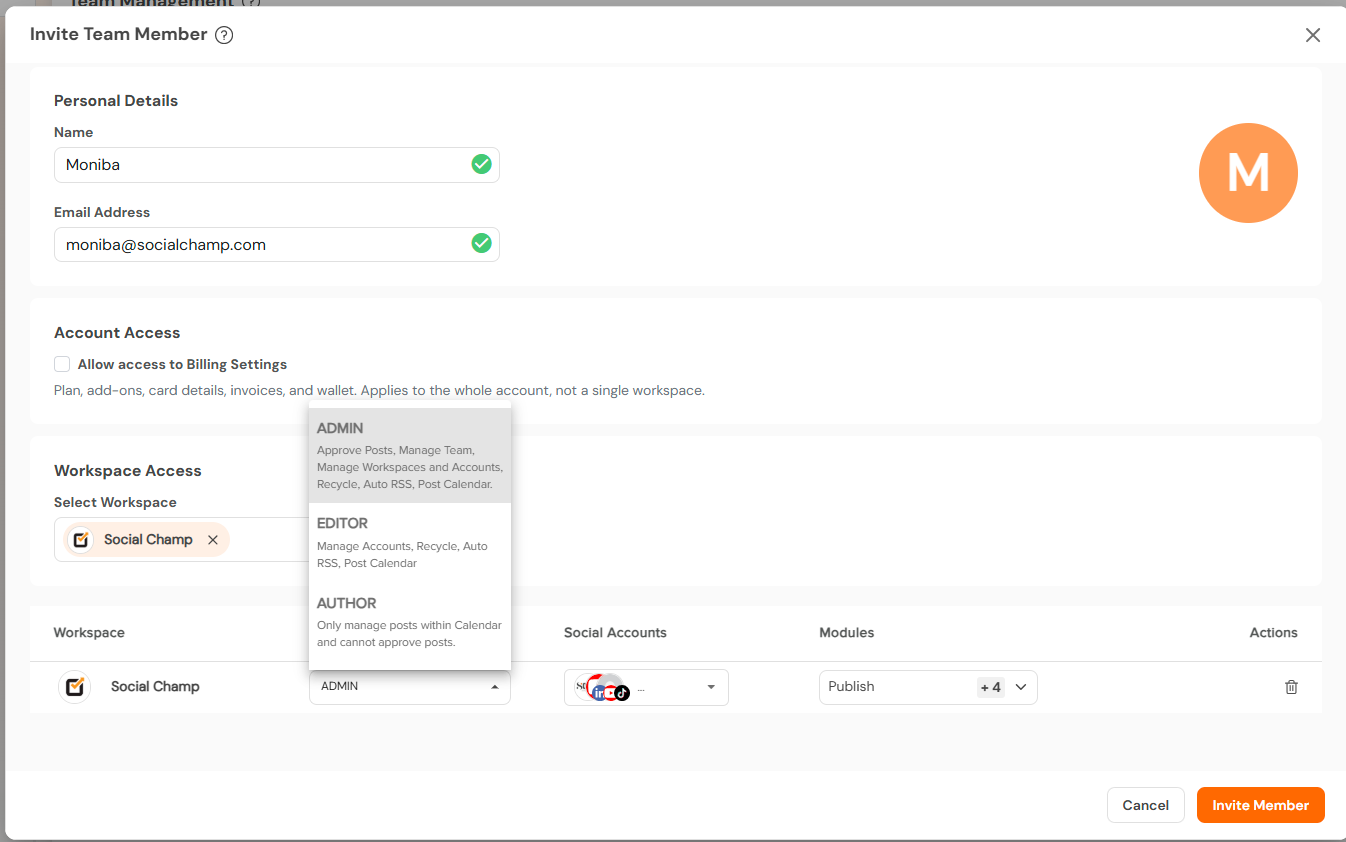
Task: Select the ADMIN role option in the list
Action: coord(410,455)
